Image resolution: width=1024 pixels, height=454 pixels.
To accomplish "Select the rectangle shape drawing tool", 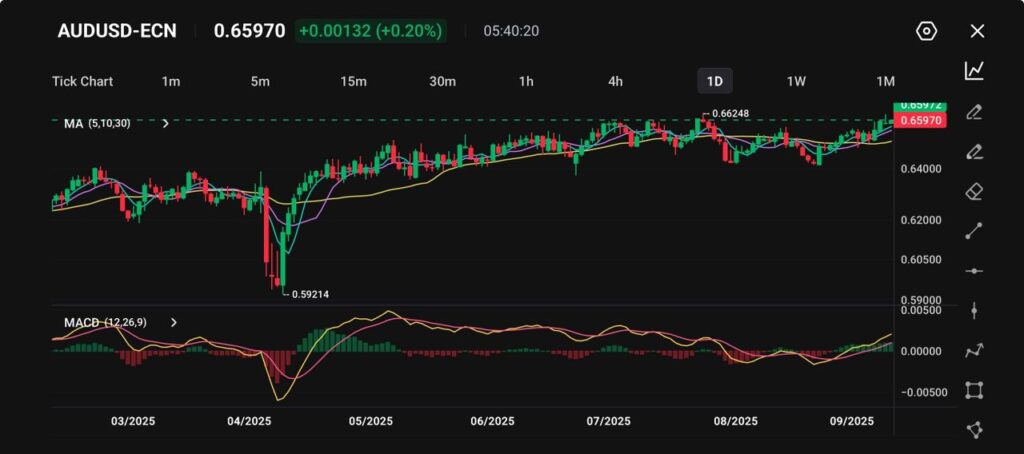I will point(974,390).
